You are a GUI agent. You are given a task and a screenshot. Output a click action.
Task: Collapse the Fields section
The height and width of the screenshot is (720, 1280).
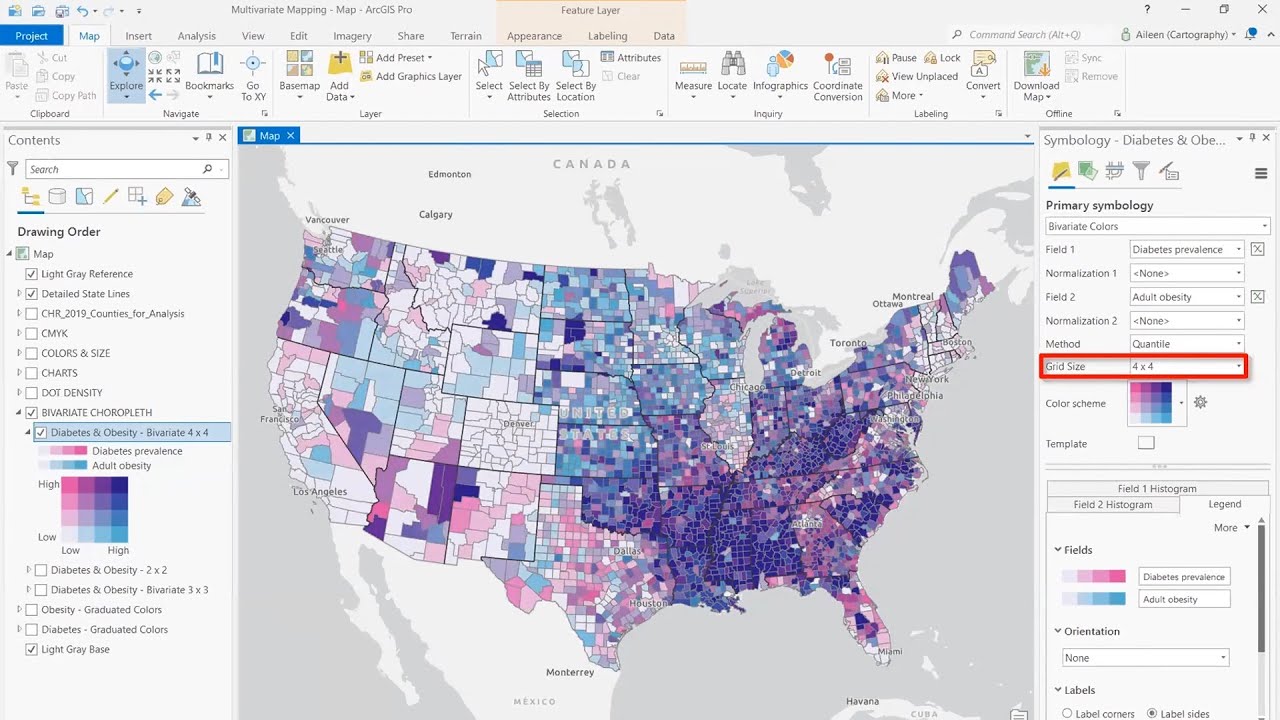1058,550
